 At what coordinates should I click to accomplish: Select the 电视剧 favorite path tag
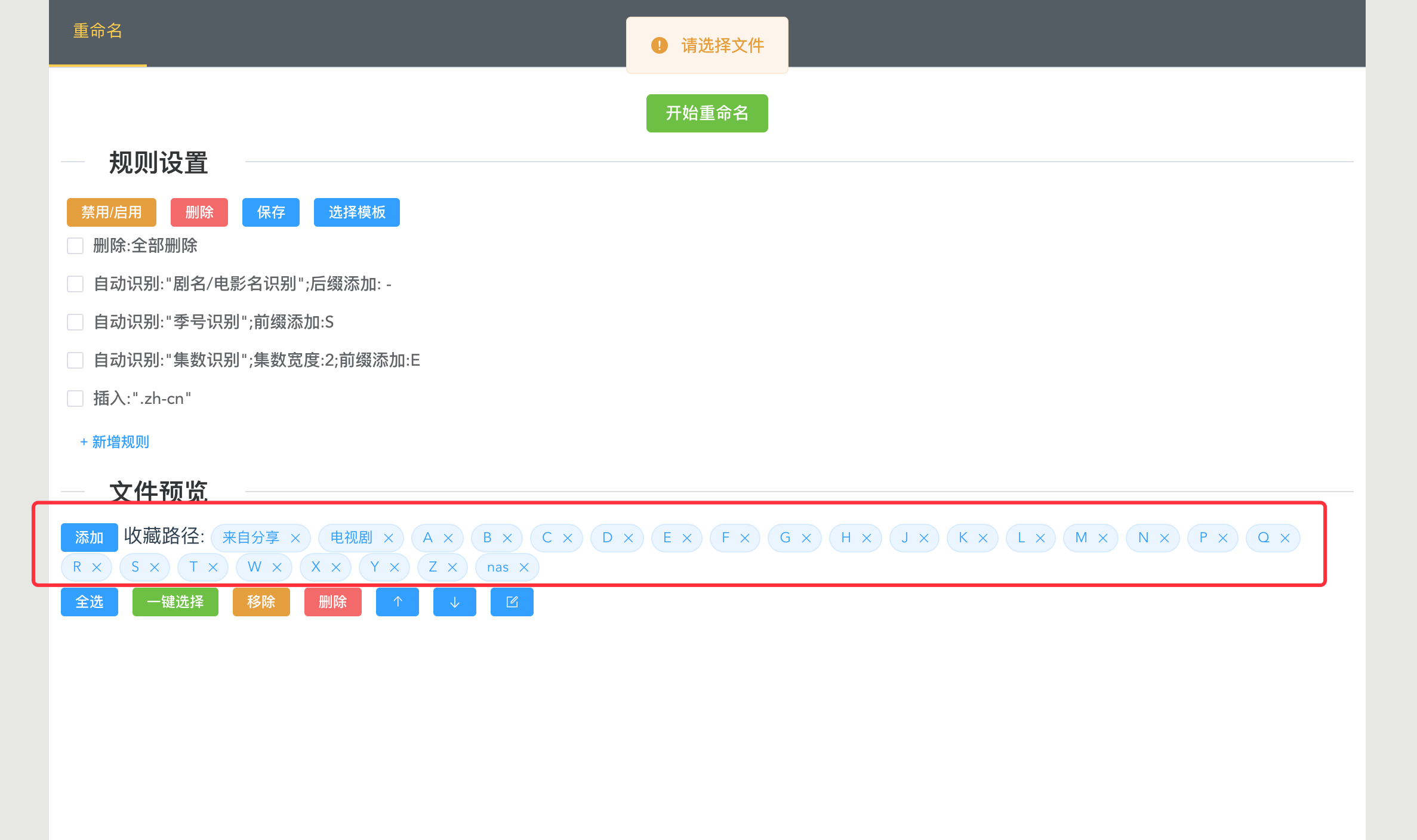coord(351,538)
